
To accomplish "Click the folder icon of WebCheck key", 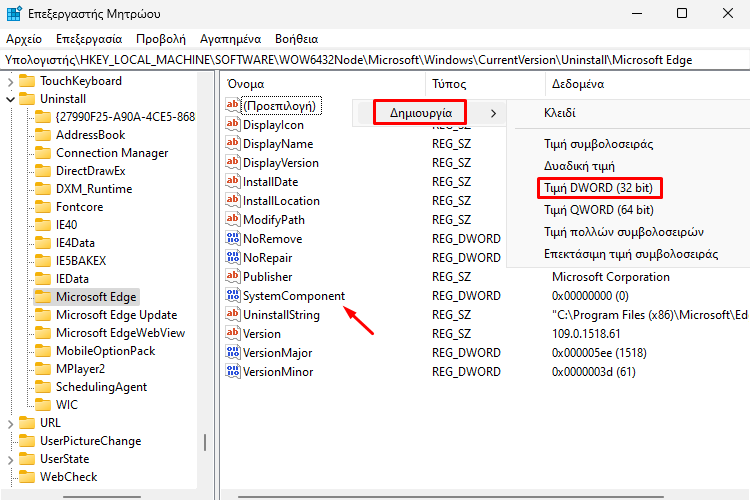I will click(x=27, y=477).
